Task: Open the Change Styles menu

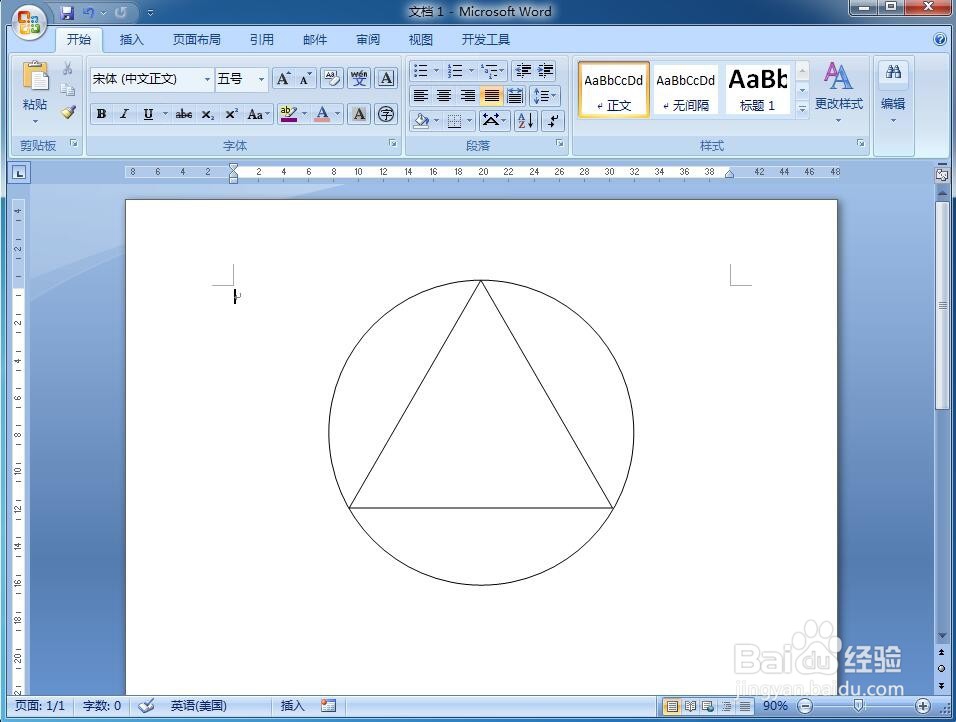Action: pos(838,91)
